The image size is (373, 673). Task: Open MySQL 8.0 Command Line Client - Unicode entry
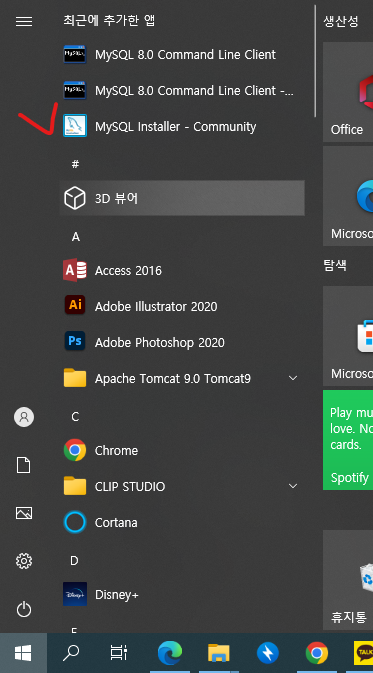[182, 91]
